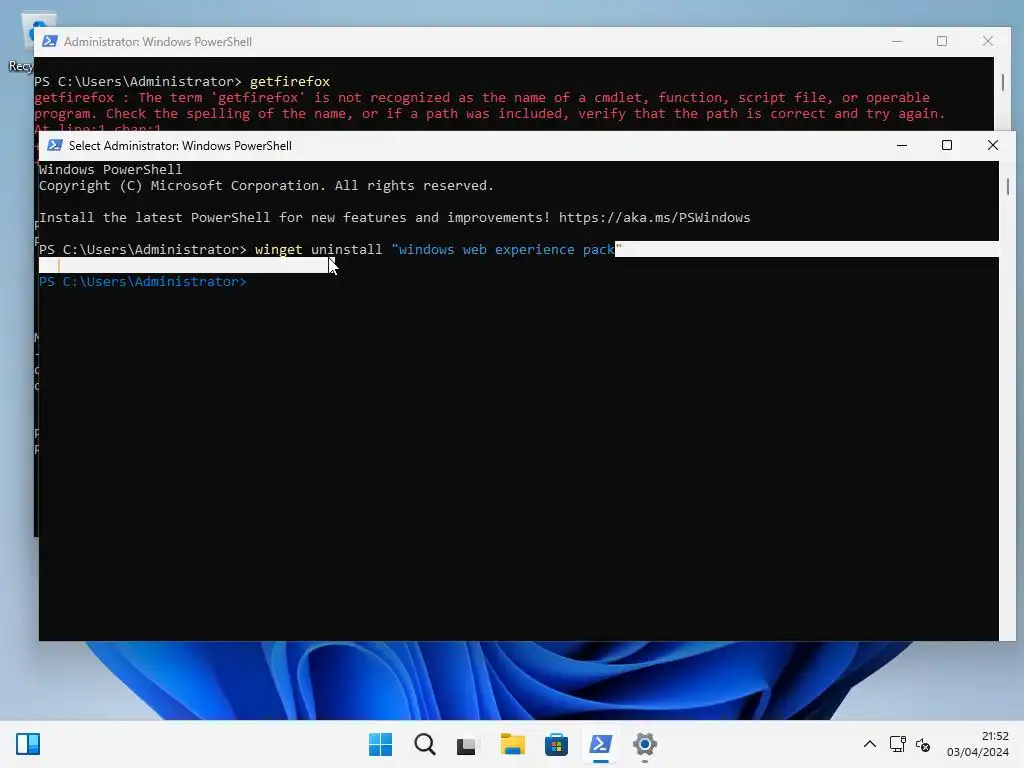The image size is (1024, 768).
Task: Open Settings from the taskbar gear icon
Action: (645, 744)
